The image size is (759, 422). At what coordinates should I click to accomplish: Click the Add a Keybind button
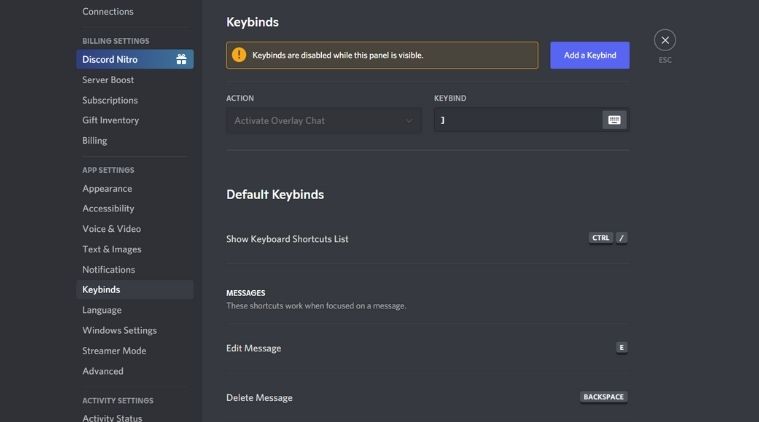[x=589, y=55]
